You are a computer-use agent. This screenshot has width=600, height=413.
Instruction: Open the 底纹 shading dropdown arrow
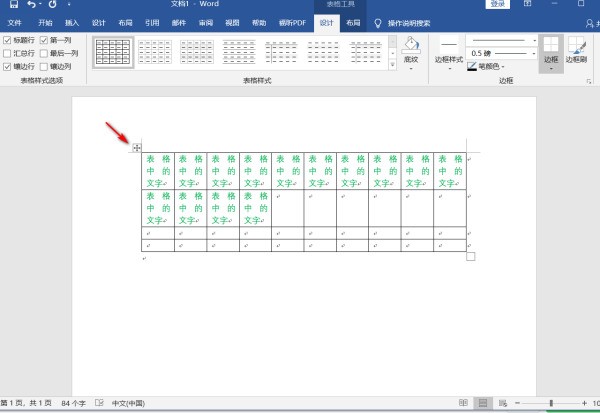411,69
